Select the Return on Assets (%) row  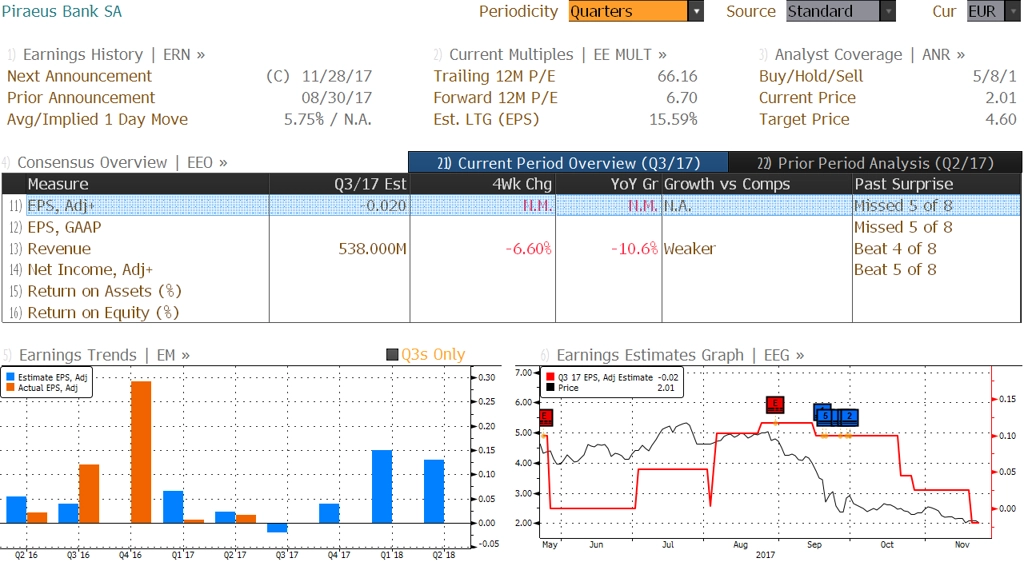coord(511,291)
